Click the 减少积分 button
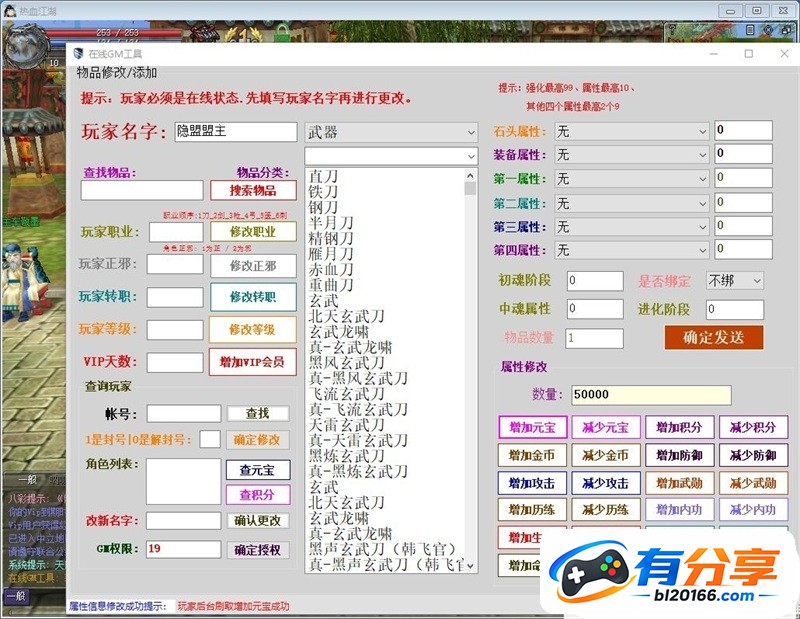Screen dimensions: 800x619 pyautogui.click(x=753, y=427)
